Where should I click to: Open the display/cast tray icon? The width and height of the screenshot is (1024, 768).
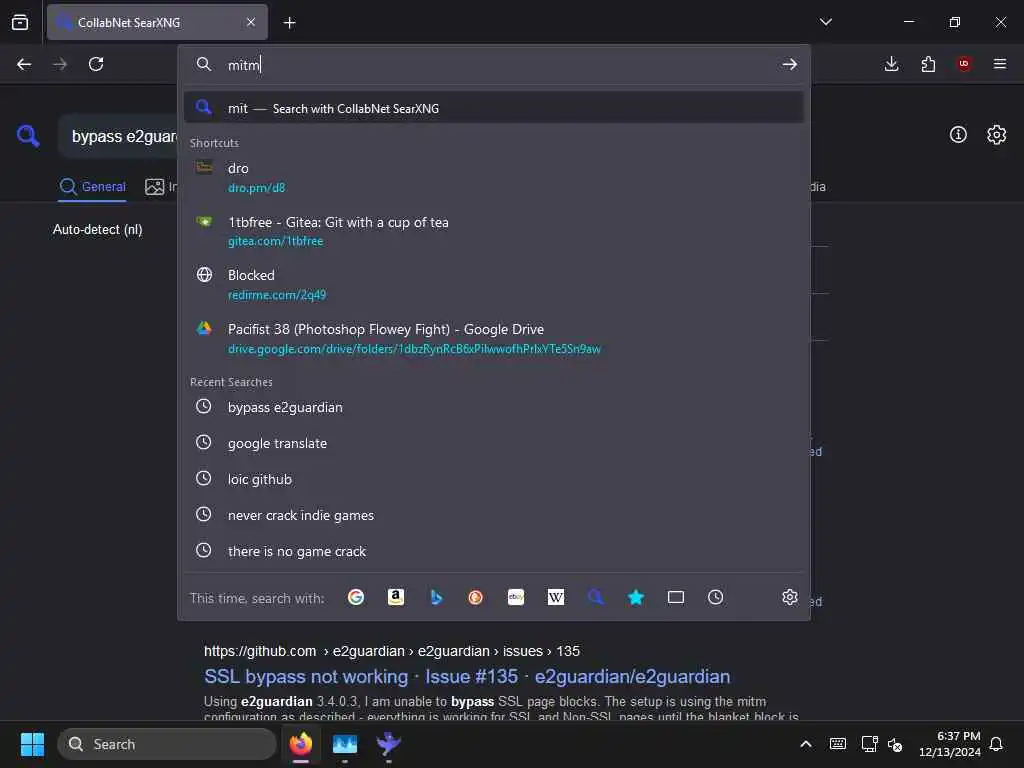[869, 744]
